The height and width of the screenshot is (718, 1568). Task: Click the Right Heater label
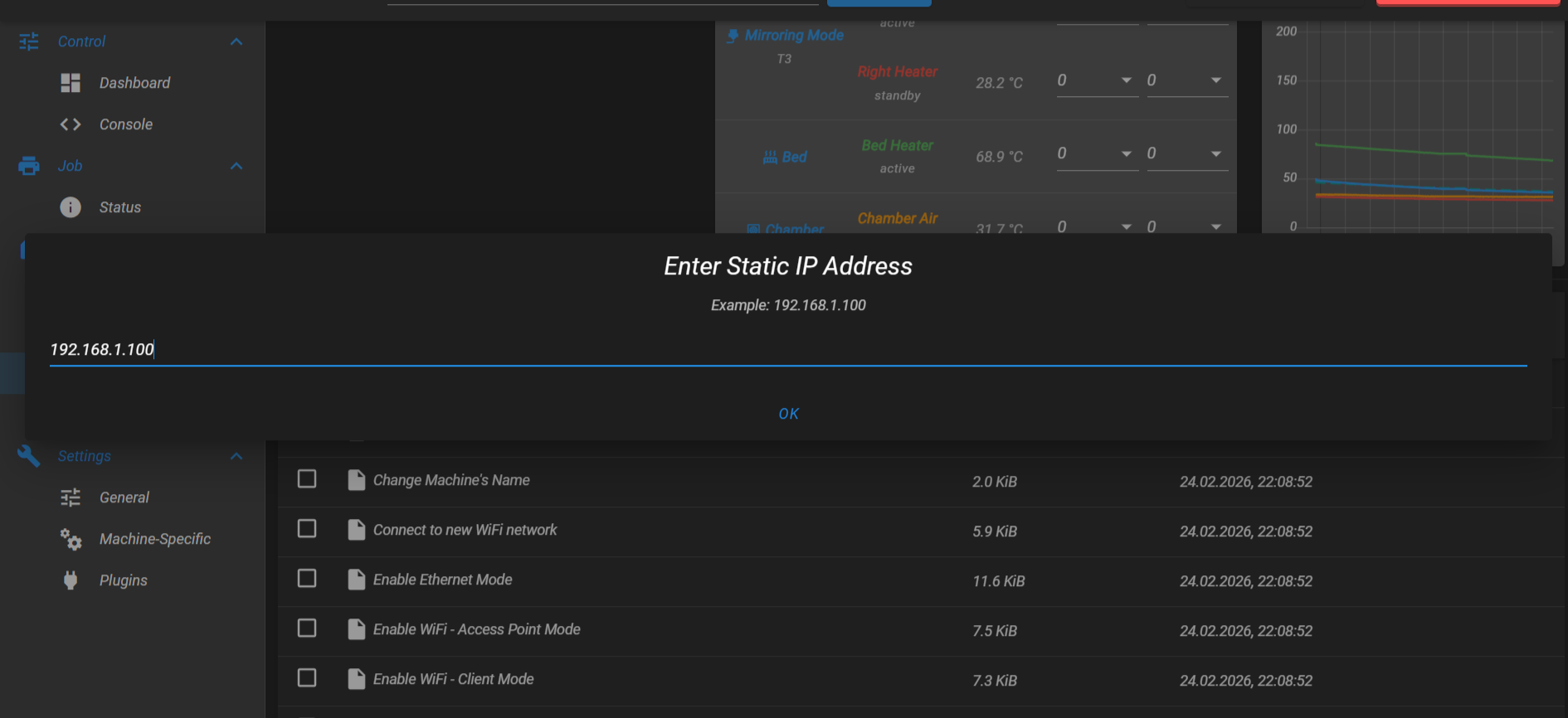coord(898,72)
